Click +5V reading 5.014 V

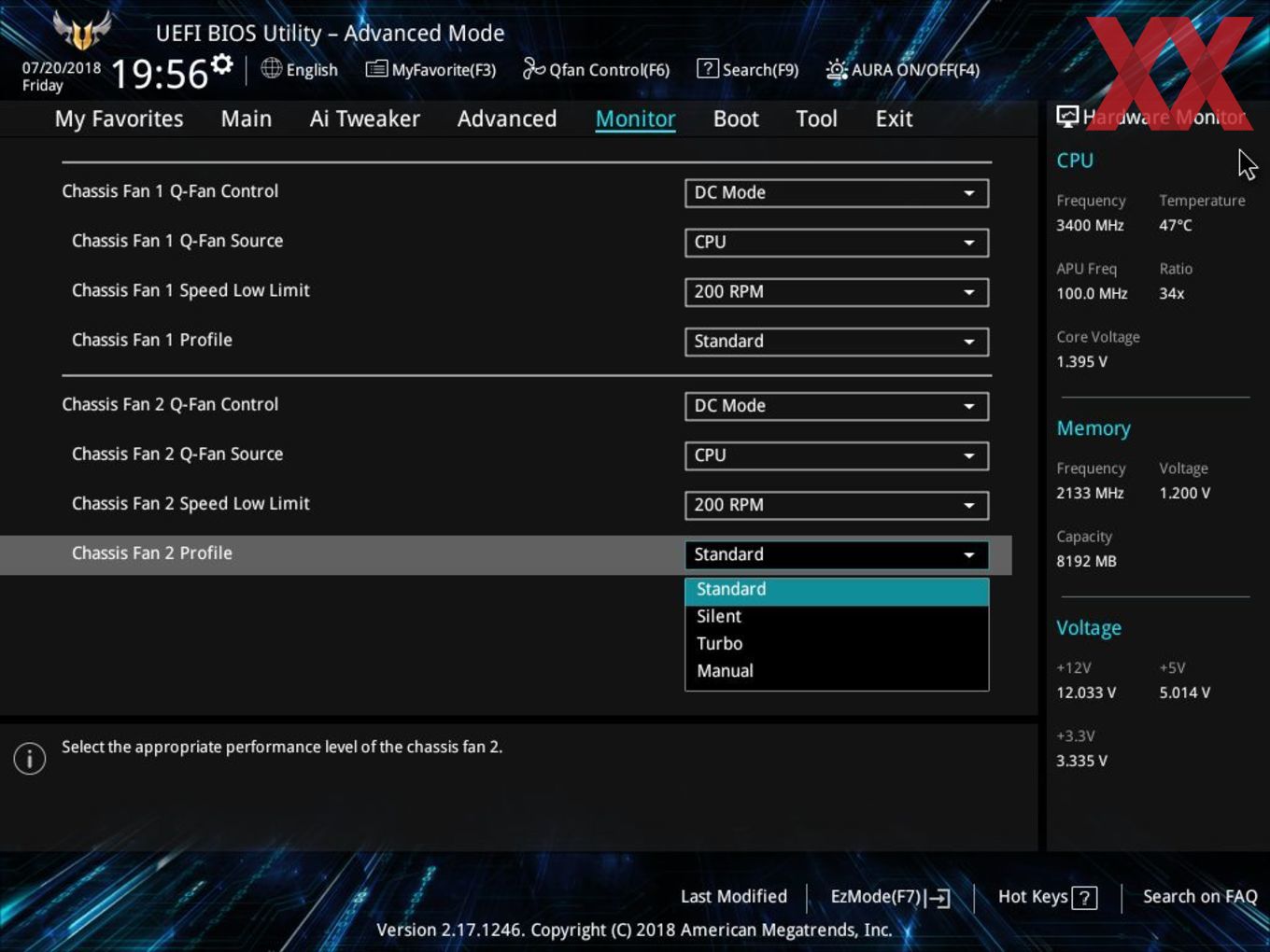click(1185, 693)
